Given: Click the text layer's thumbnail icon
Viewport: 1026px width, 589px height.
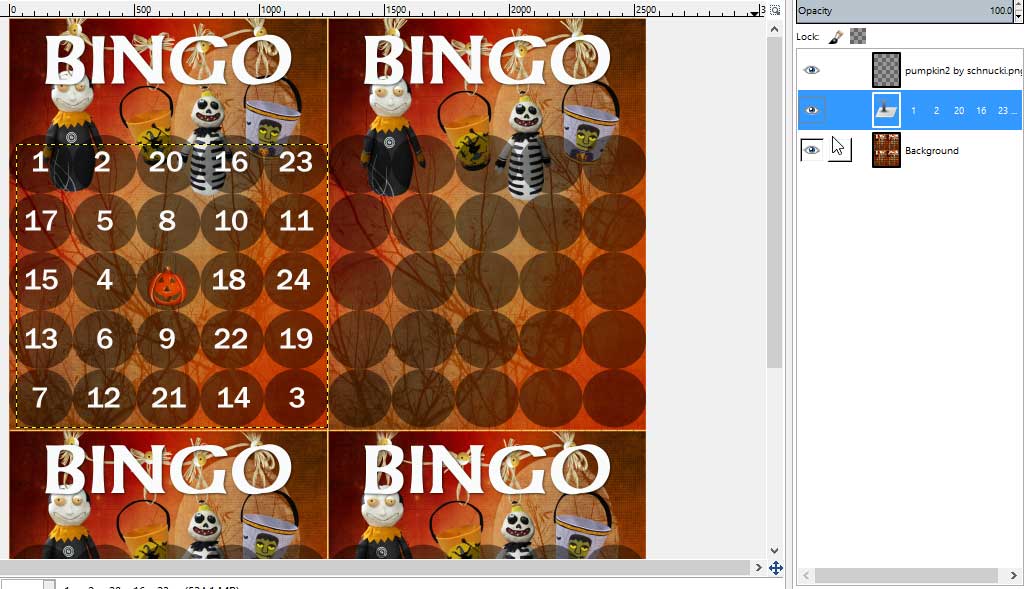Looking at the screenshot, I should (886, 110).
